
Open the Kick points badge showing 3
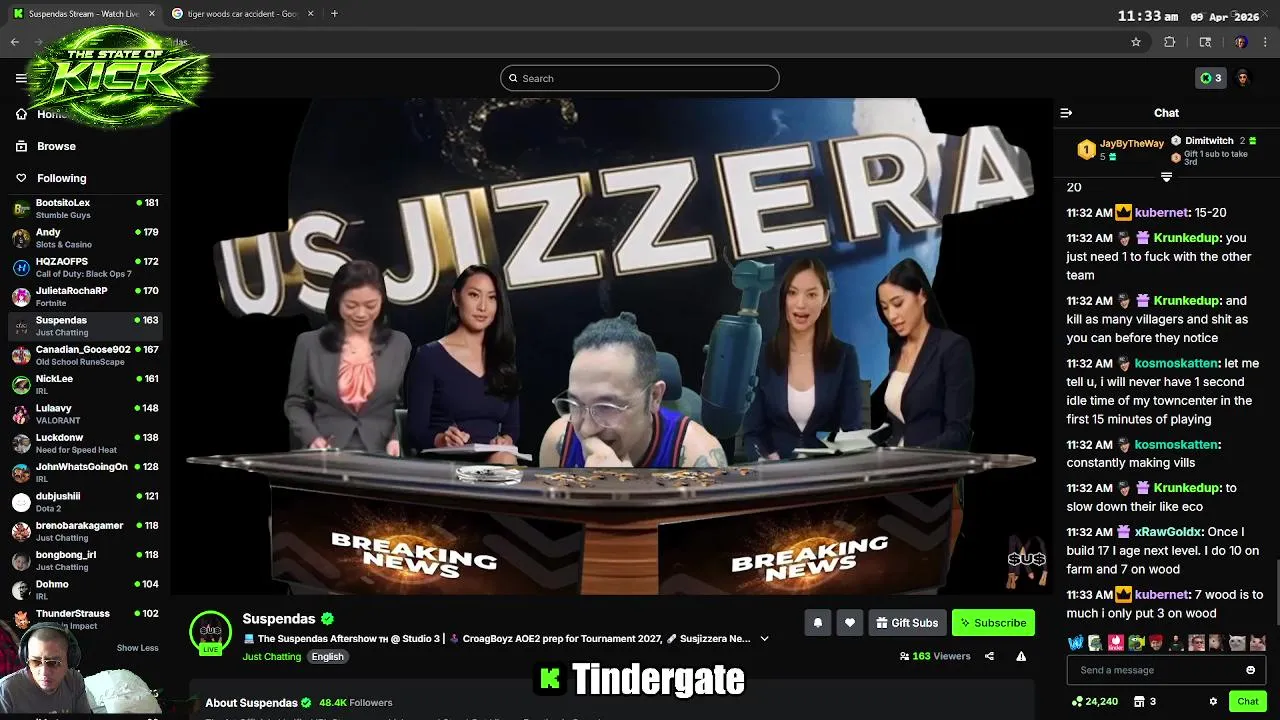pos(1211,78)
